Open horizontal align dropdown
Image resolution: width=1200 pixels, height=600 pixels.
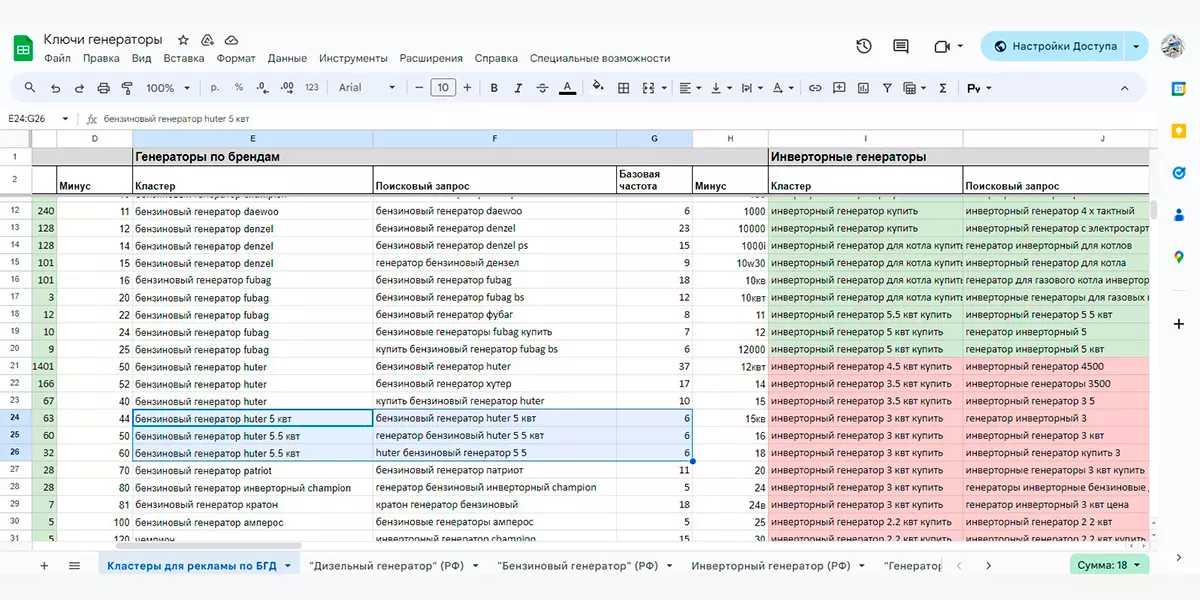690,88
